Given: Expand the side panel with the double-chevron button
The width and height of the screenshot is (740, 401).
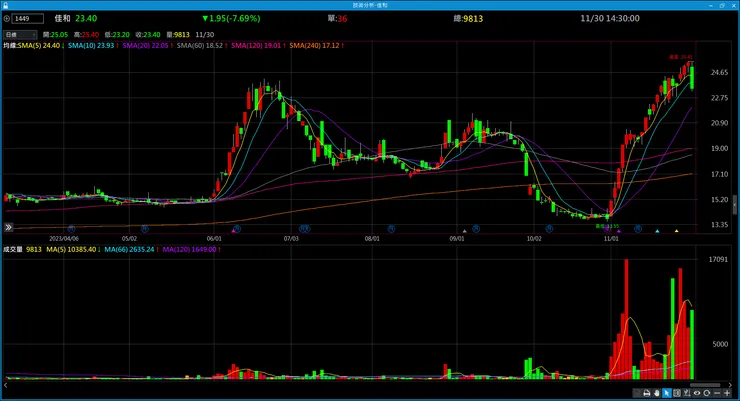Looking at the screenshot, I should 8,227.
